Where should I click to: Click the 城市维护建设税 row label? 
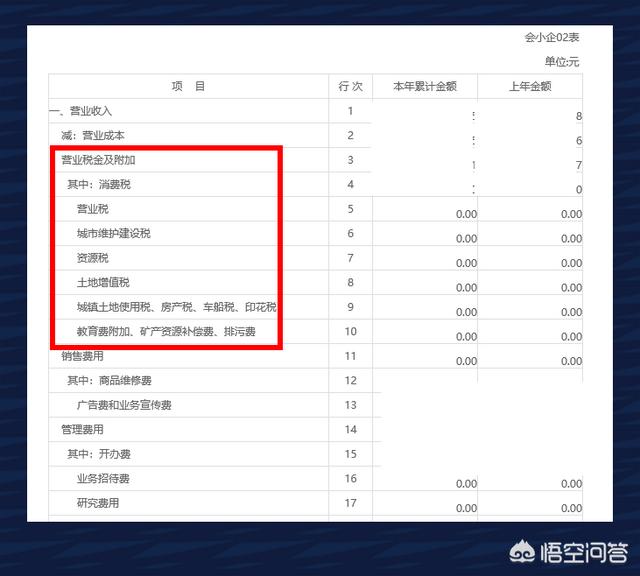tap(114, 234)
